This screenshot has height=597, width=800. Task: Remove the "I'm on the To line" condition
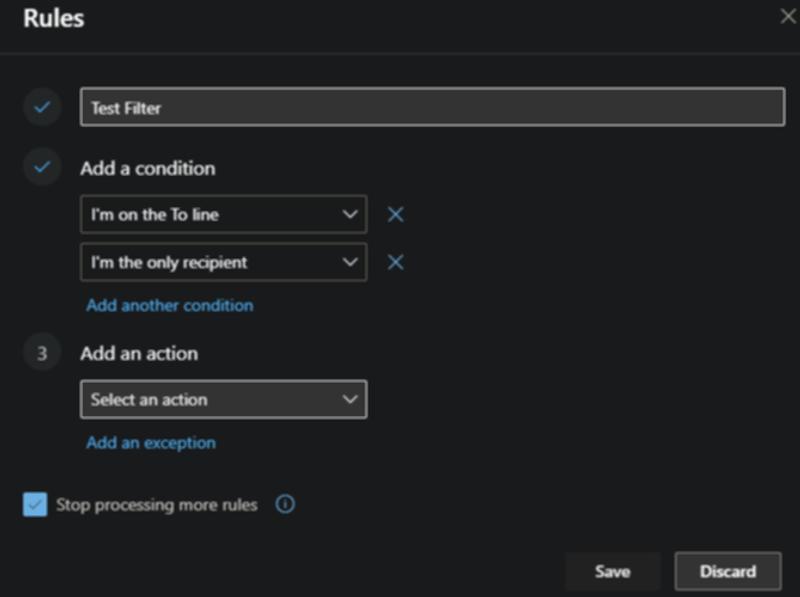[x=395, y=214]
